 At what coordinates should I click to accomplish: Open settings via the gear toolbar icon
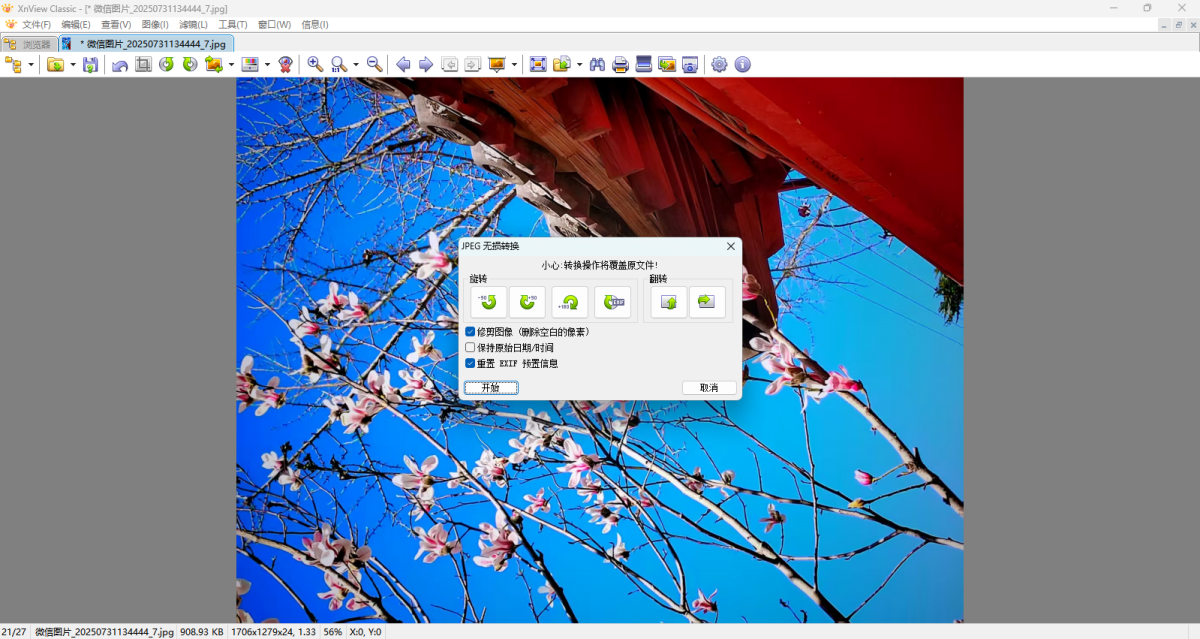click(719, 64)
